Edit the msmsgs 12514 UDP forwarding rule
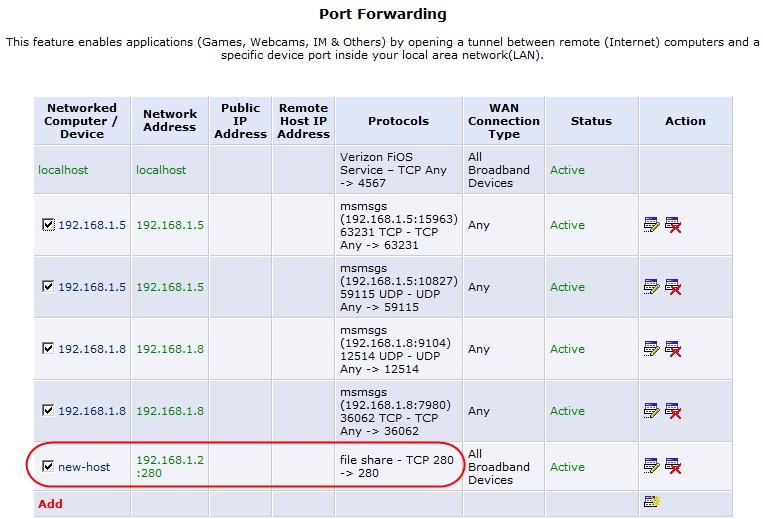The image size is (763, 519). [x=652, y=349]
